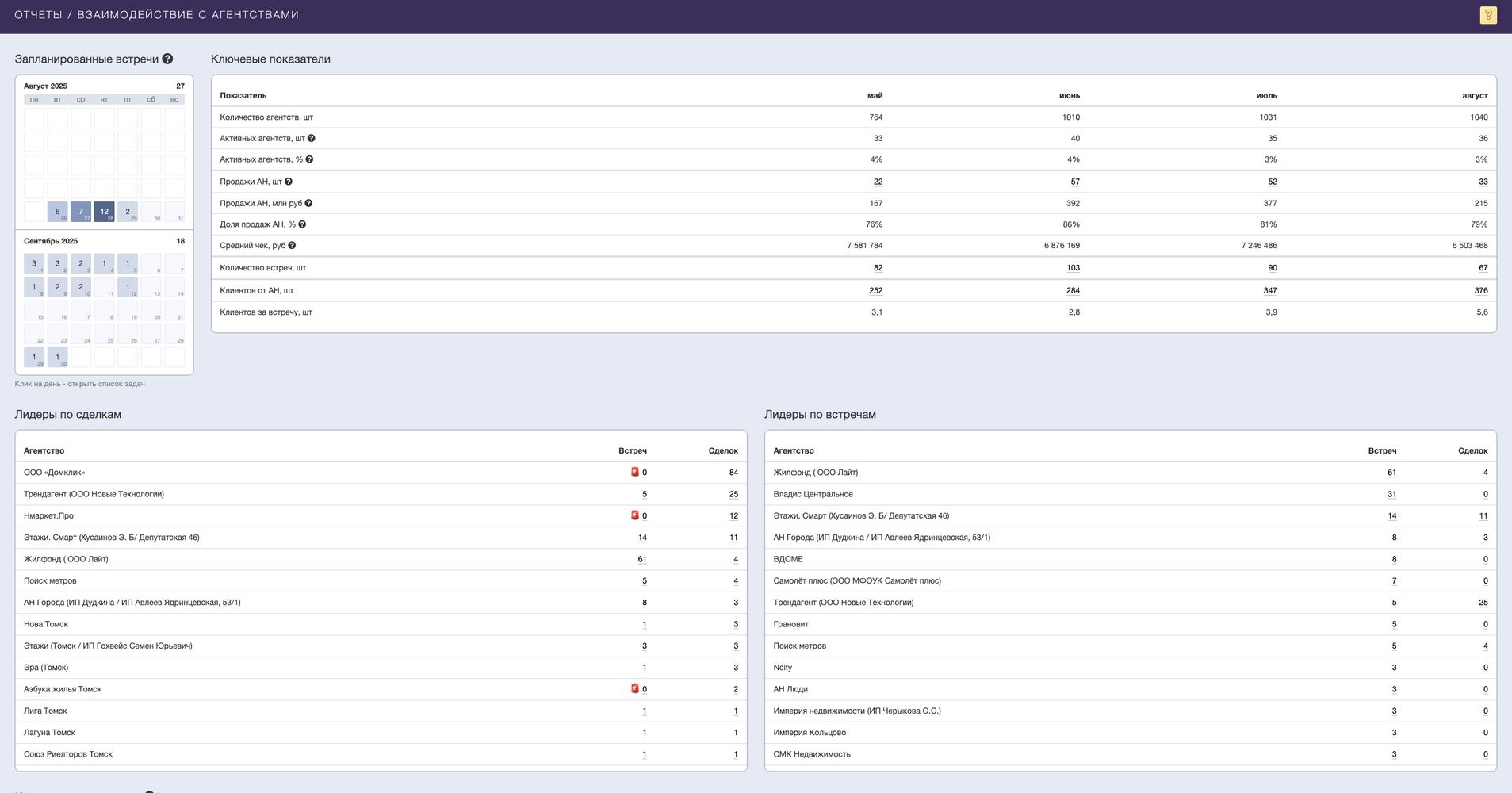Click June value 103 for Количество встреч
Image resolution: width=1512 pixels, height=793 pixels.
pos(1073,268)
